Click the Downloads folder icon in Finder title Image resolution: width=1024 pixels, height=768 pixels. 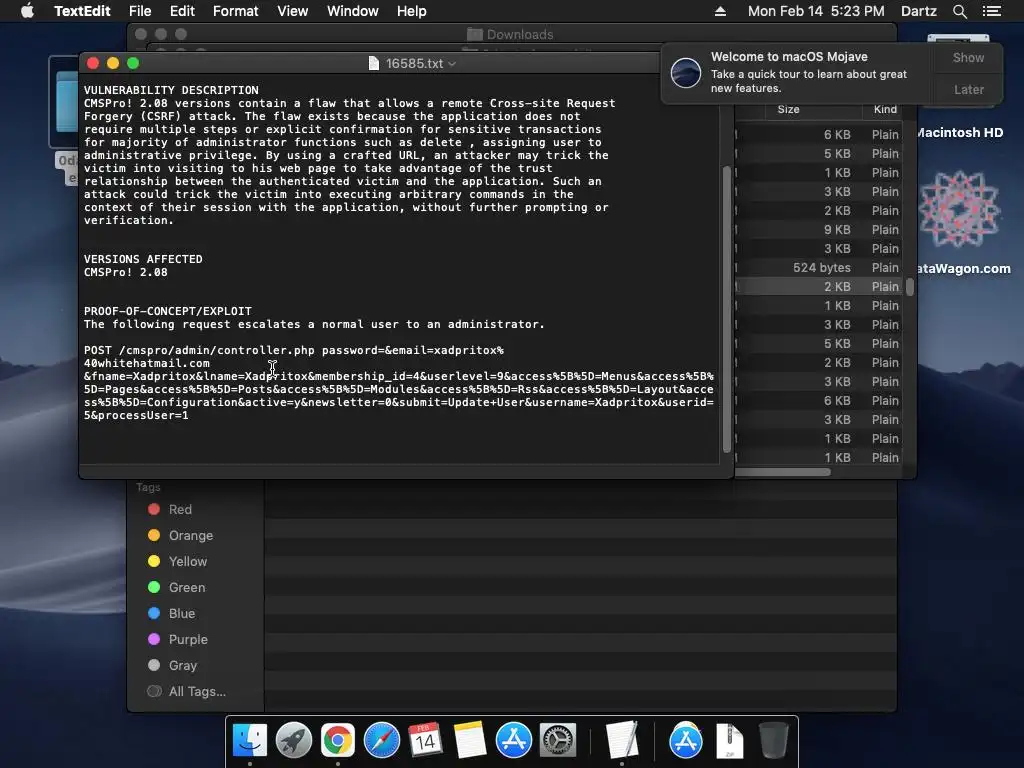coord(475,35)
